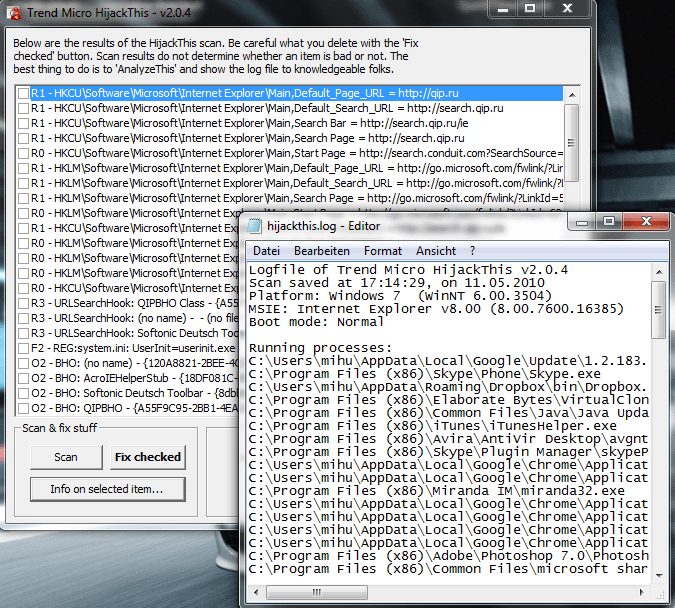Viewport: 675px width, 608px height.
Task: Click the Adobe\Photoshop 7.0 line in Editor
Action: [x=448, y=556]
